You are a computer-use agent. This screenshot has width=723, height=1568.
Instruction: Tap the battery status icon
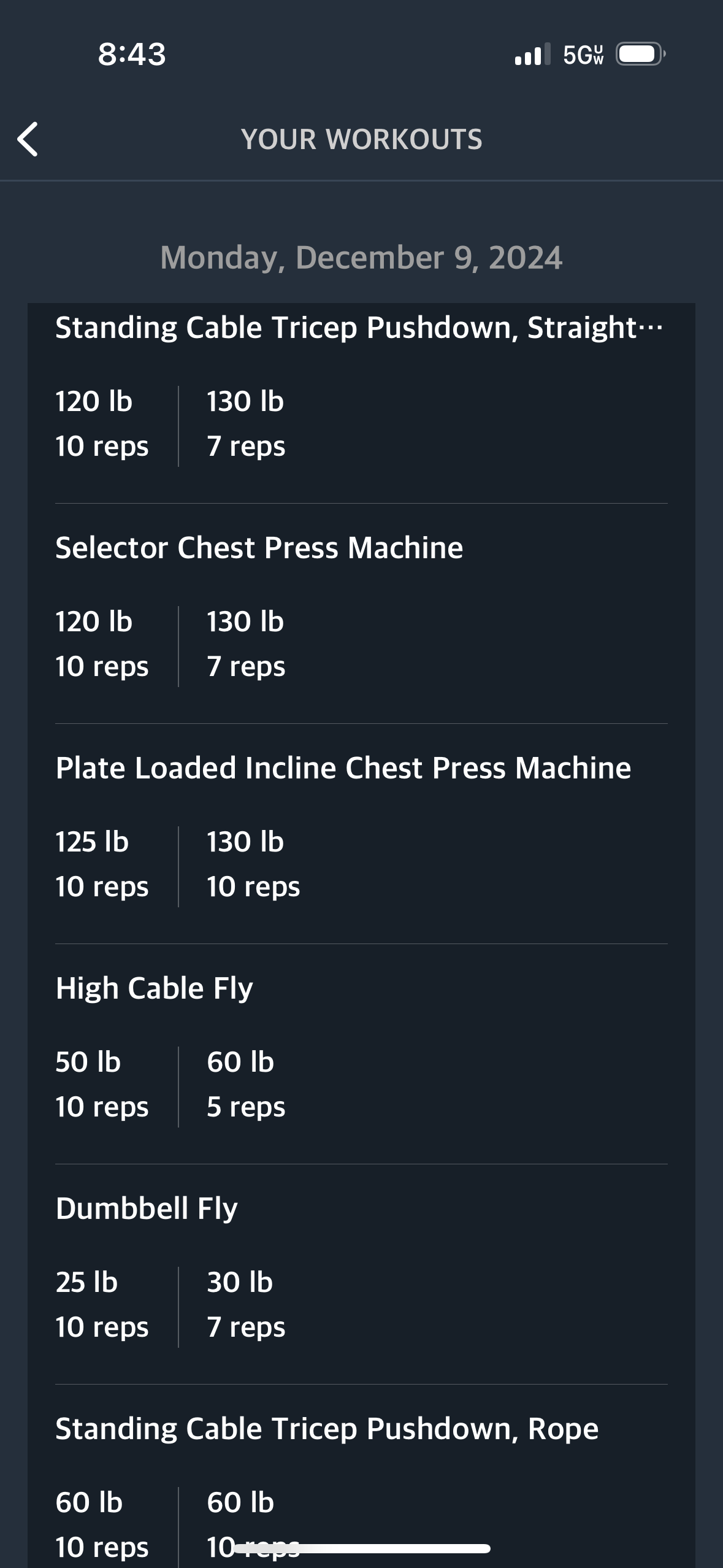click(641, 54)
